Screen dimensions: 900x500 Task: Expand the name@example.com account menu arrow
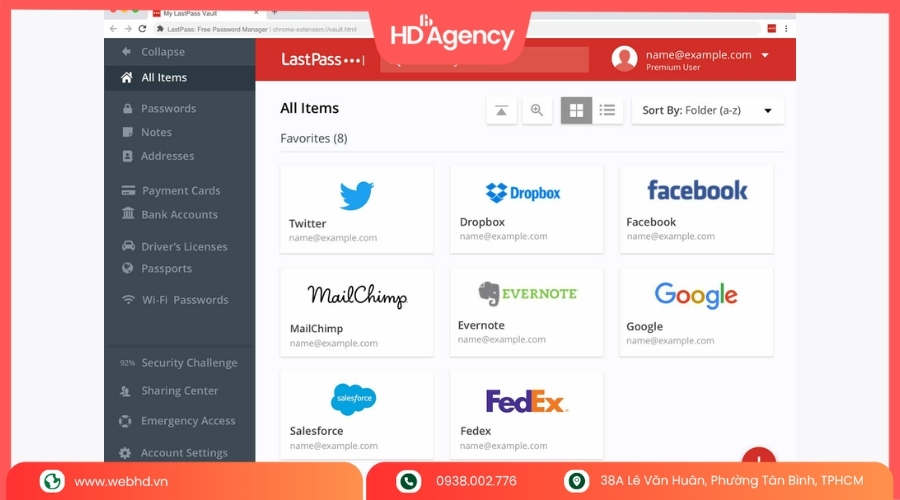[x=765, y=56]
